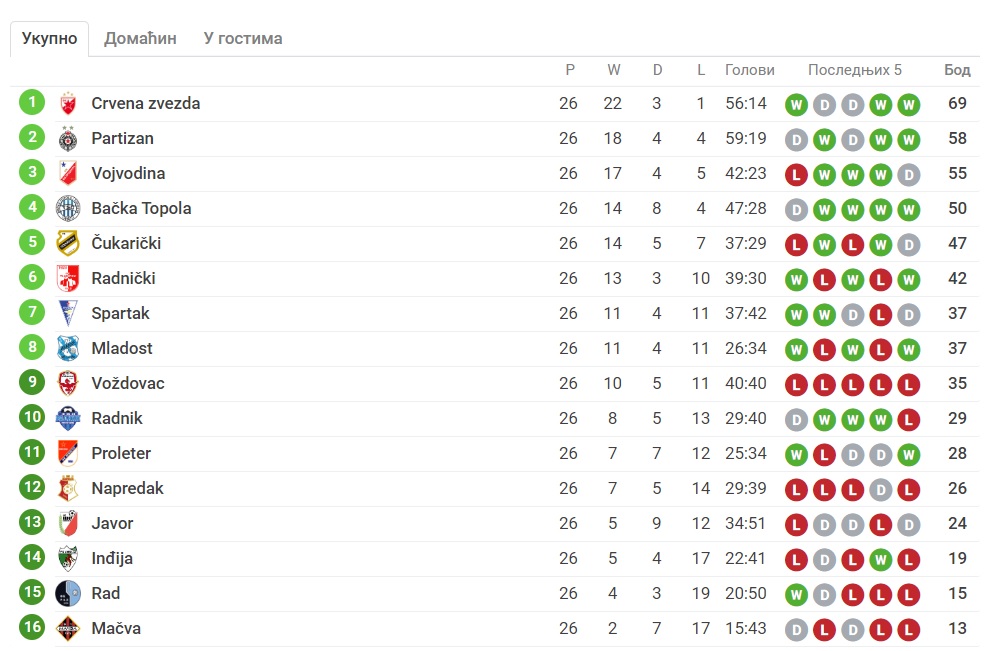Open the Radnički team link

click(123, 278)
